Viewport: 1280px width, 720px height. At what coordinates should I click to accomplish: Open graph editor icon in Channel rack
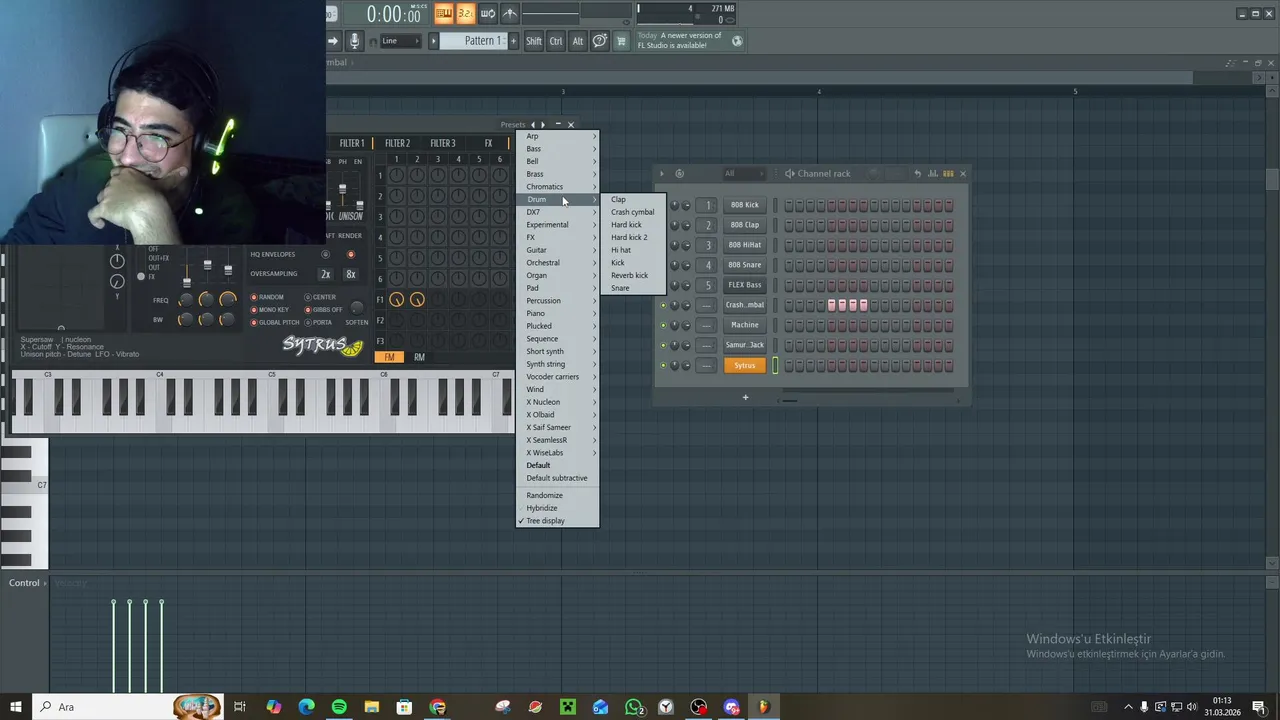[933, 174]
